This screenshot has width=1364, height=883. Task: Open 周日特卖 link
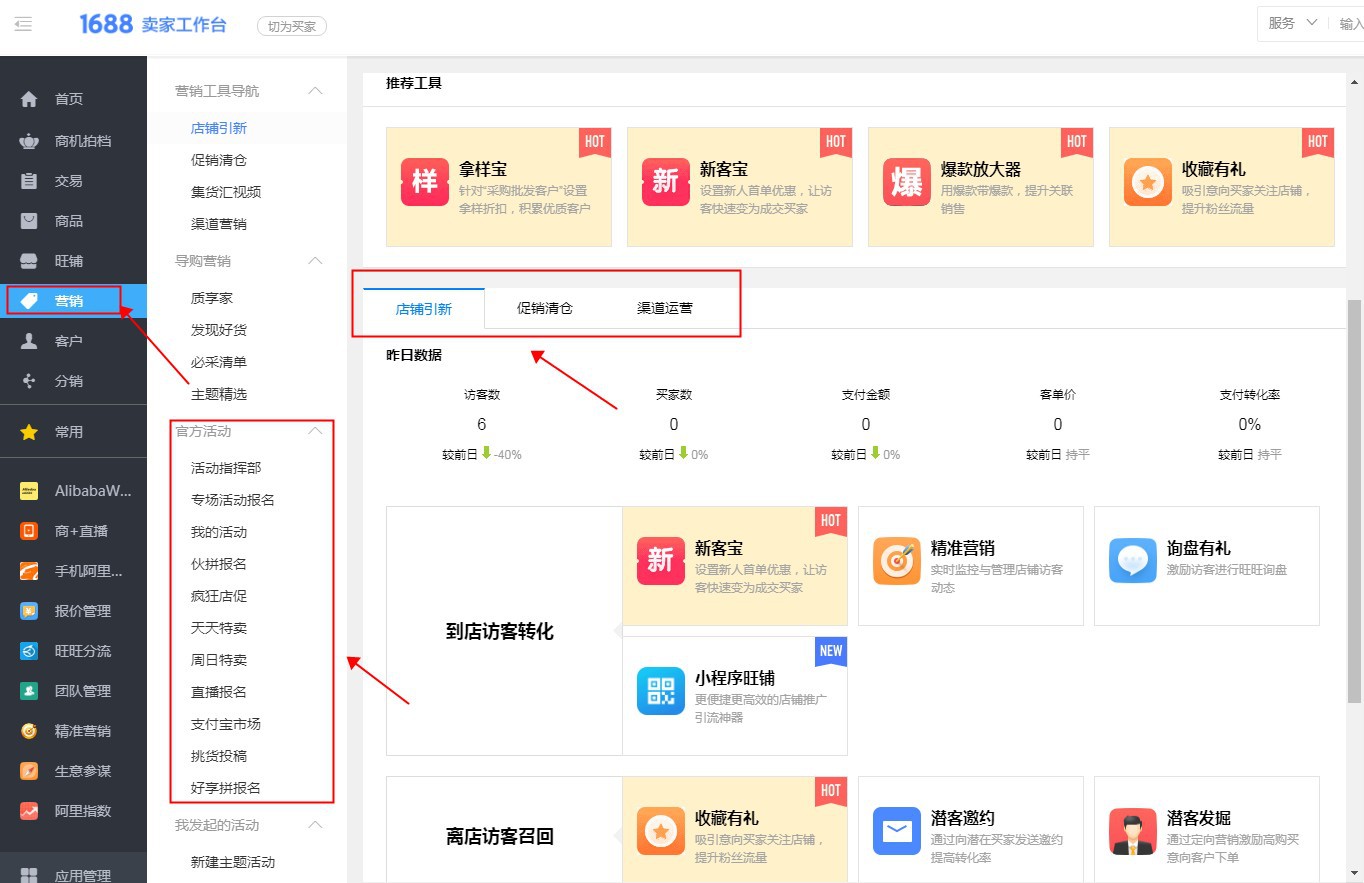219,660
